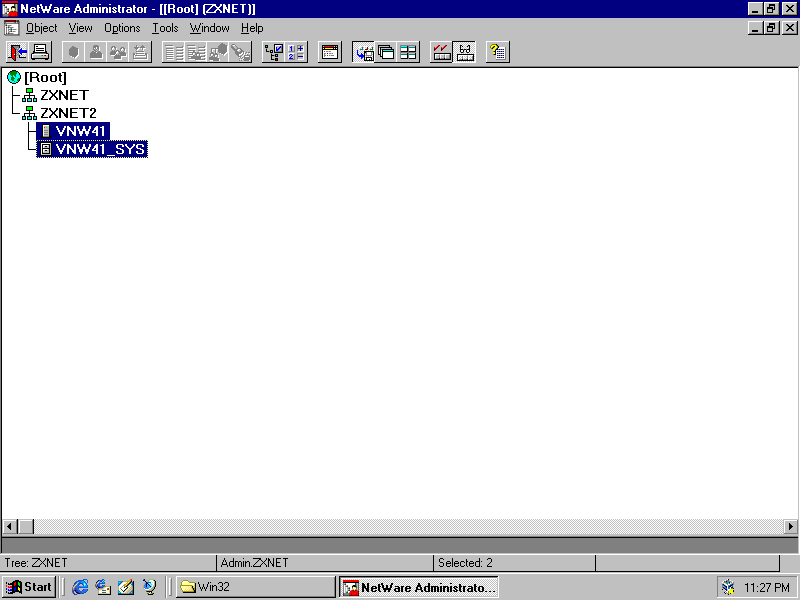The height and width of the screenshot is (600, 800).
Task: Open the Tools menu
Action: pyautogui.click(x=165, y=28)
